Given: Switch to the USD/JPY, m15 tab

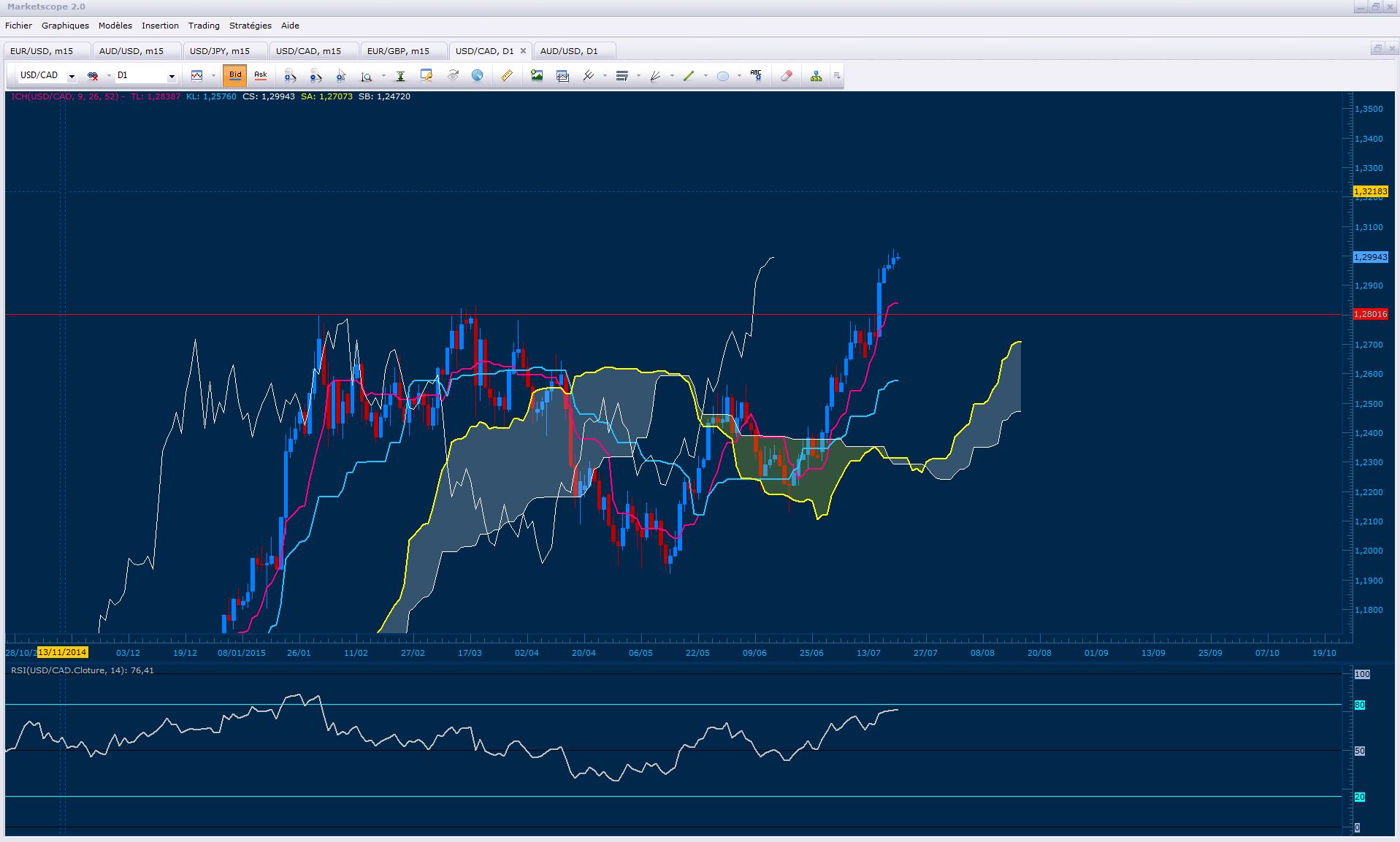Looking at the screenshot, I should click(225, 51).
